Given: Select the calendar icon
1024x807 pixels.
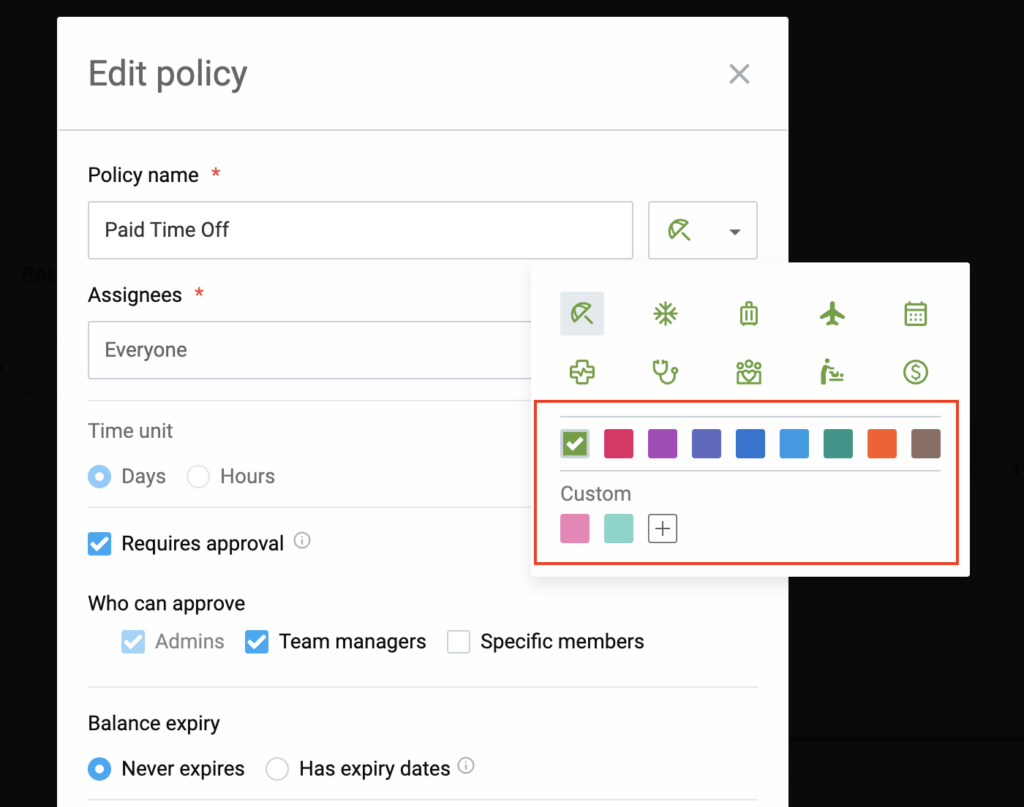Looking at the screenshot, I should (915, 314).
